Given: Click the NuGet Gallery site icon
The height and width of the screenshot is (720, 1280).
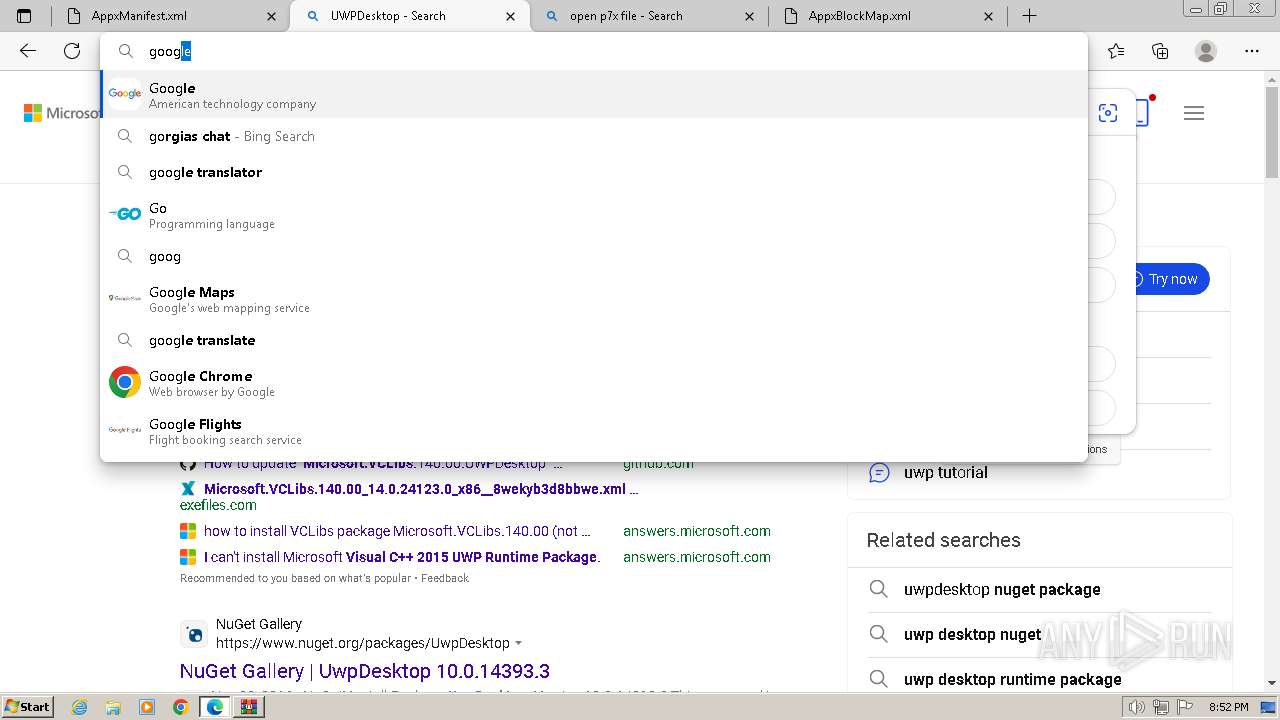Looking at the screenshot, I should (194, 634).
